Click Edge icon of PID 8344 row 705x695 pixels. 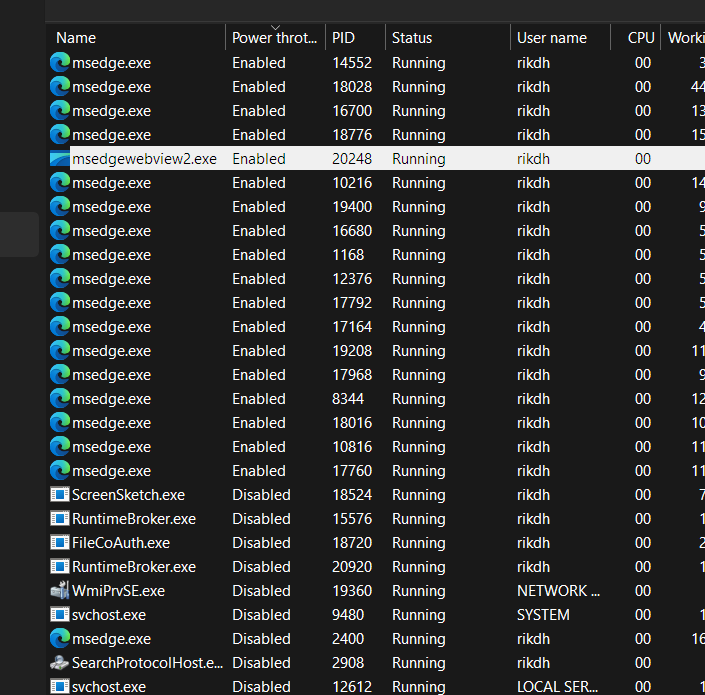(60, 399)
